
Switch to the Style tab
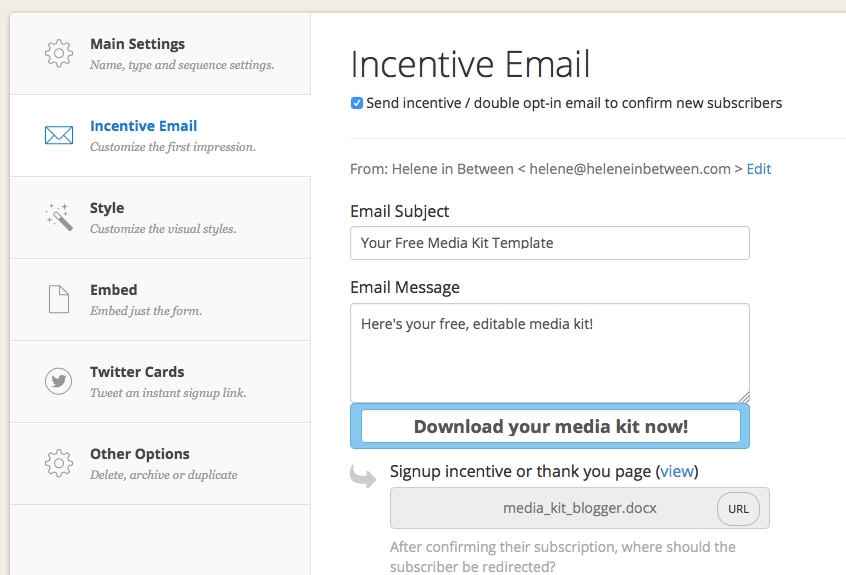[160, 217]
